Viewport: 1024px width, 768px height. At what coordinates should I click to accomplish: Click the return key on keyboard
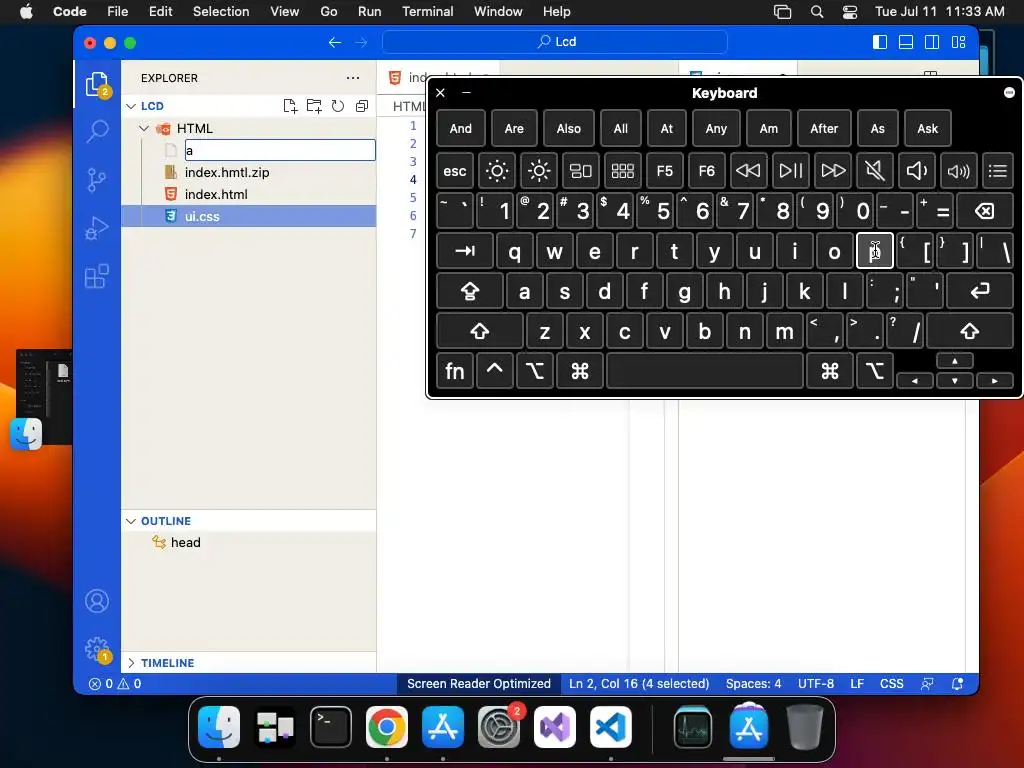tap(980, 291)
